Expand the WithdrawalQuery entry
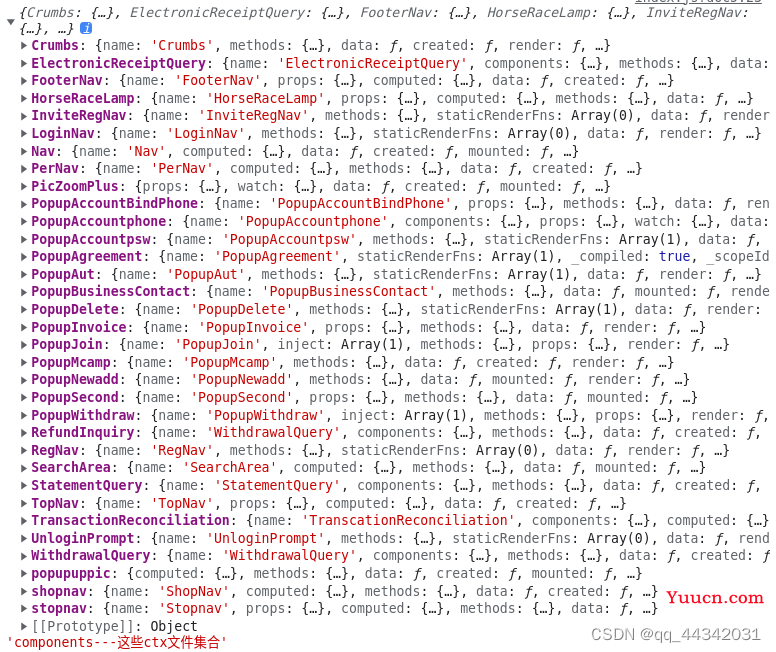 [24, 556]
